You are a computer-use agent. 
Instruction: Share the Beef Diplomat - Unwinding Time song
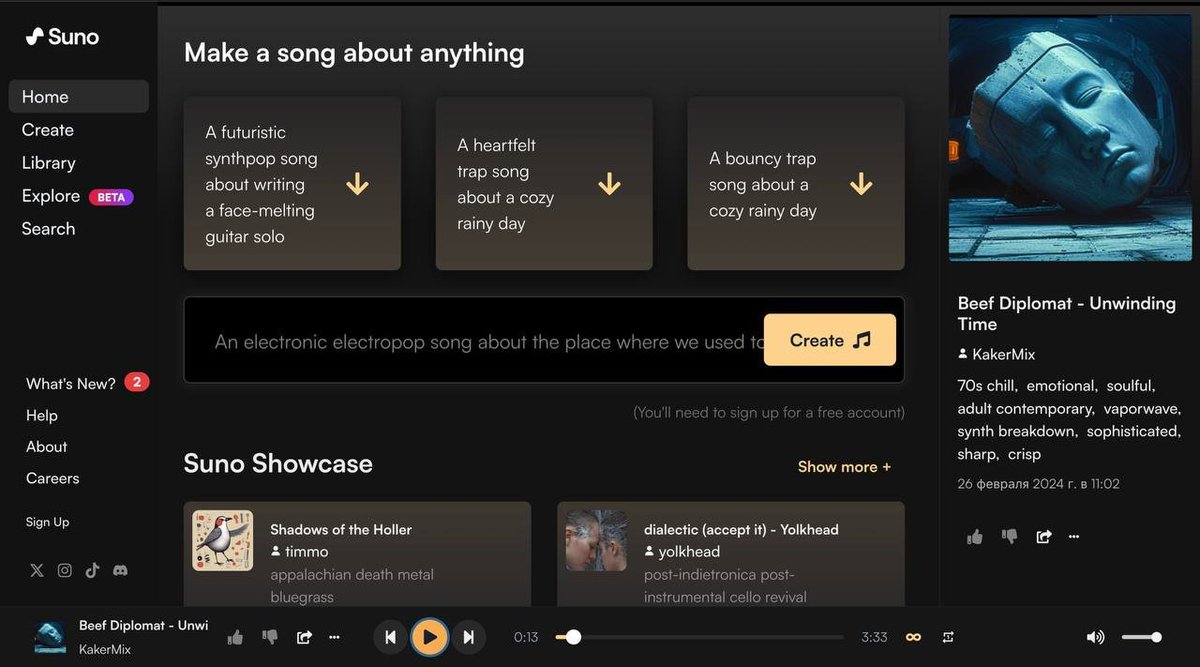[x=1043, y=536]
